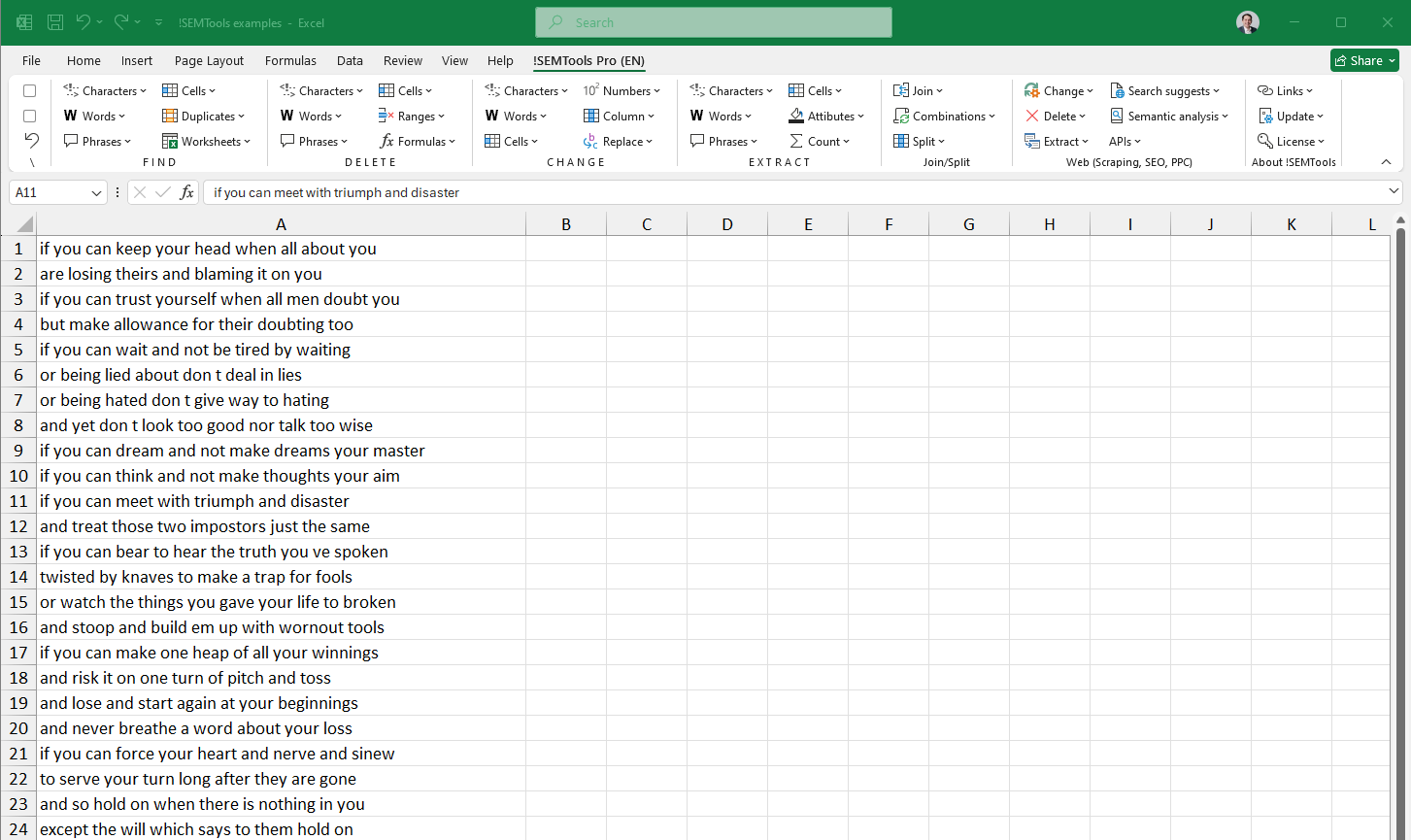This screenshot has width=1411, height=840.
Task: Click the Share button
Action: tap(1363, 60)
